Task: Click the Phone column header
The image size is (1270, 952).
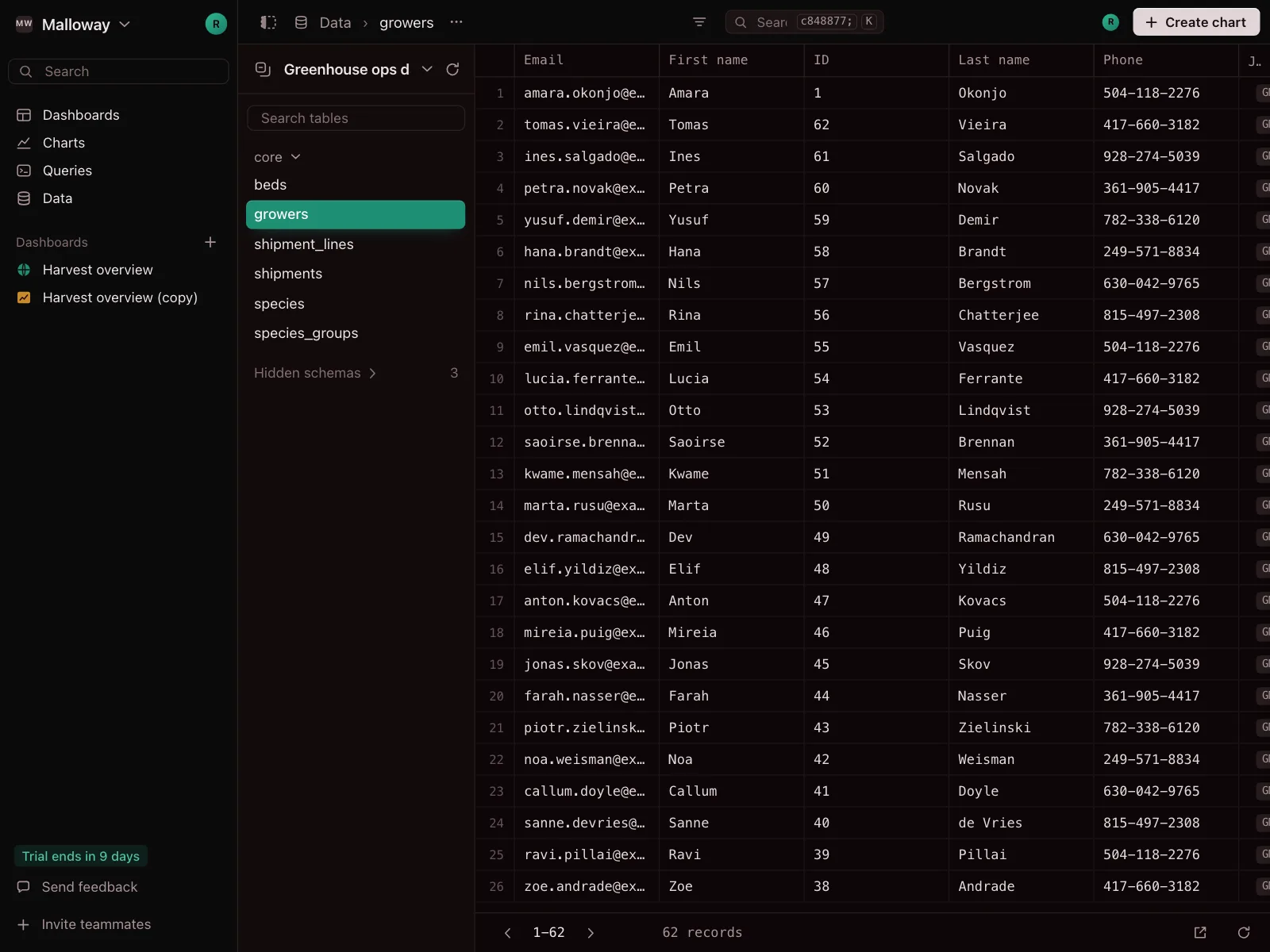Action: point(1166,60)
